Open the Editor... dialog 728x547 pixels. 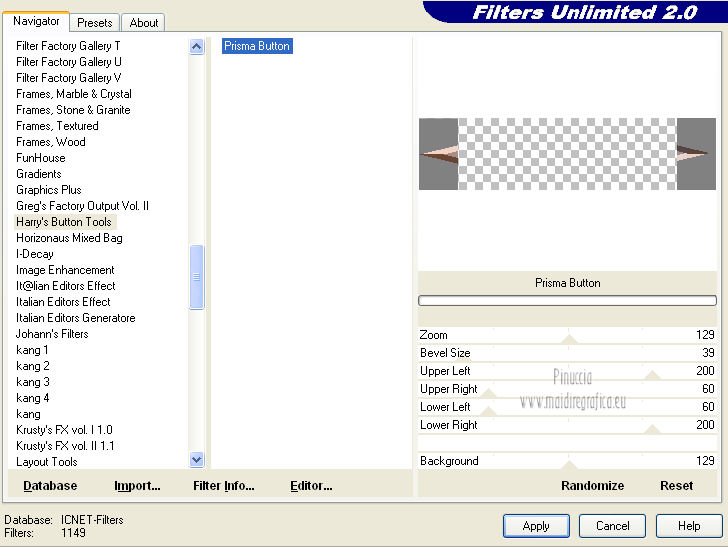(311, 486)
